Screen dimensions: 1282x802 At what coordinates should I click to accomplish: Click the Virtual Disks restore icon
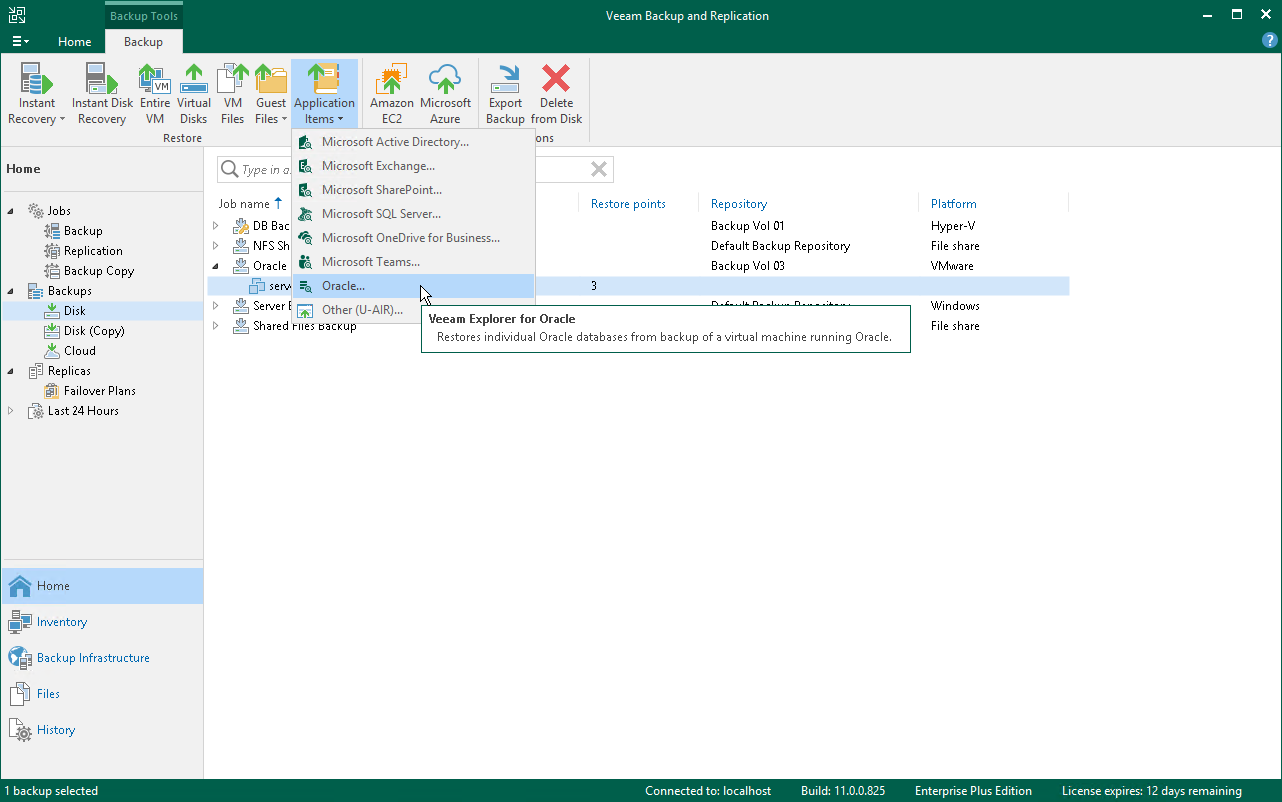[x=194, y=95]
